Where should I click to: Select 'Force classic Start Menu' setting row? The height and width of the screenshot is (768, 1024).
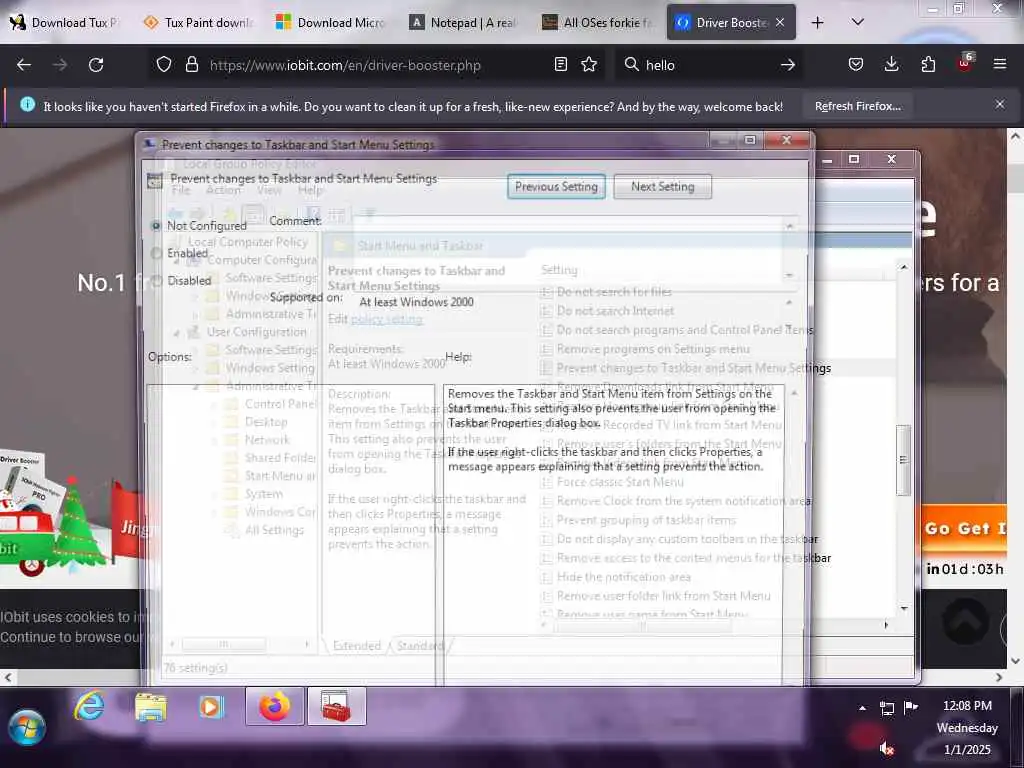click(620, 482)
